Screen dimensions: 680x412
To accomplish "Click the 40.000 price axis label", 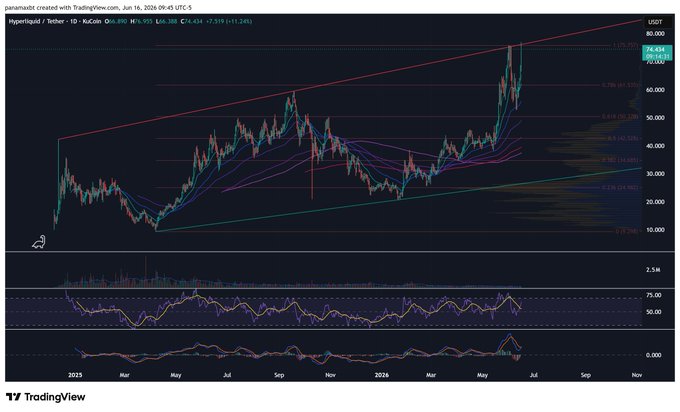I will (x=655, y=146).
